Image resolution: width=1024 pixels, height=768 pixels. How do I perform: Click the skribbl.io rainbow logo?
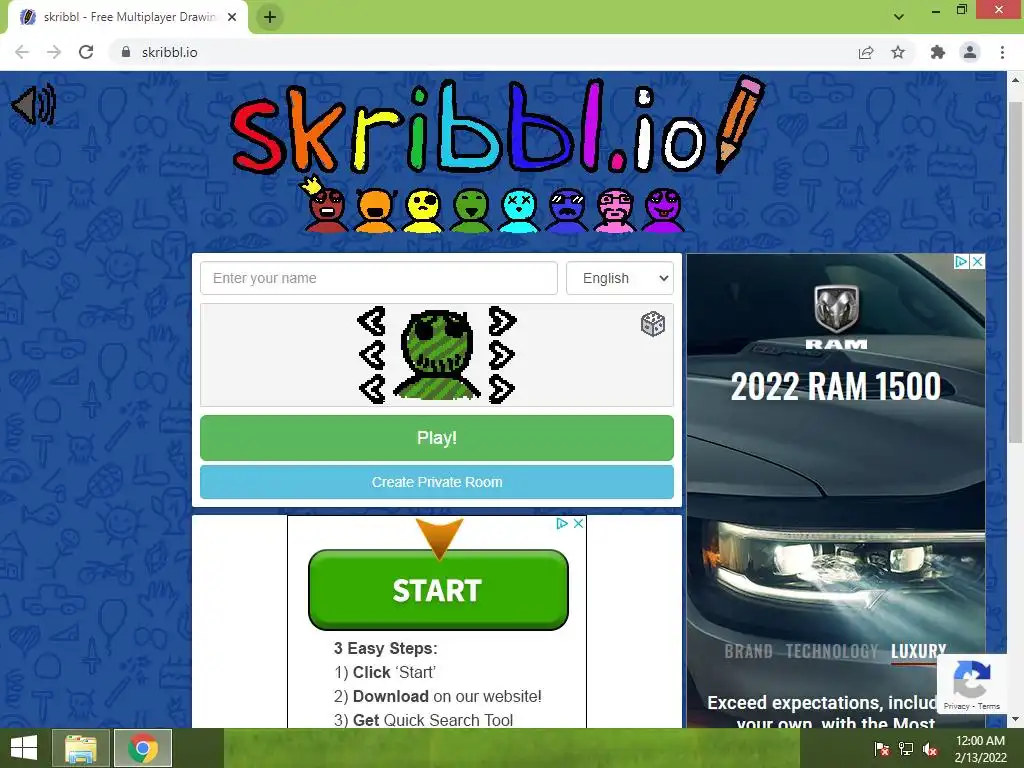point(496,126)
